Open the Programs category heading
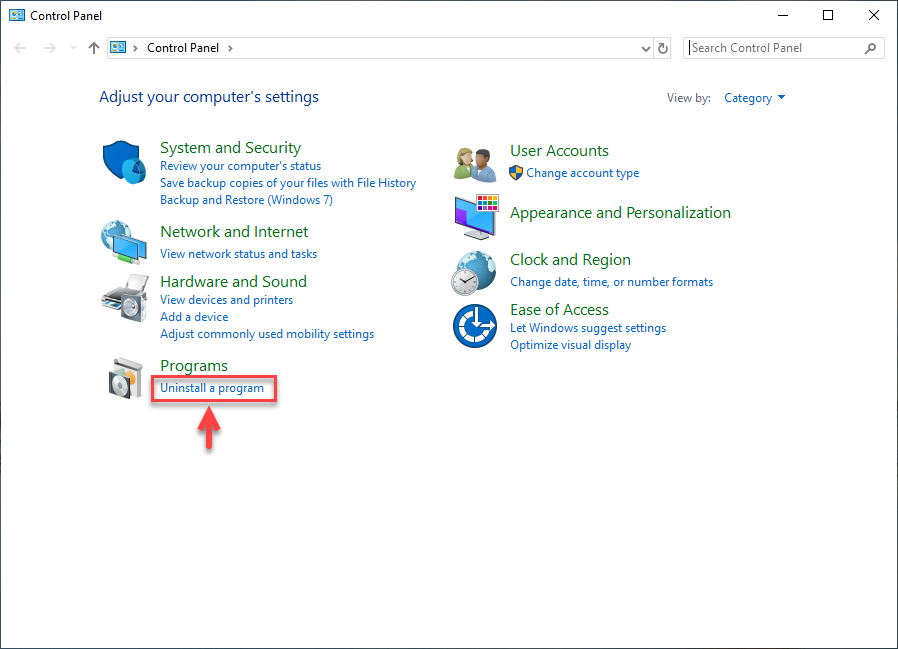The height and width of the screenshot is (649, 898). [194, 365]
